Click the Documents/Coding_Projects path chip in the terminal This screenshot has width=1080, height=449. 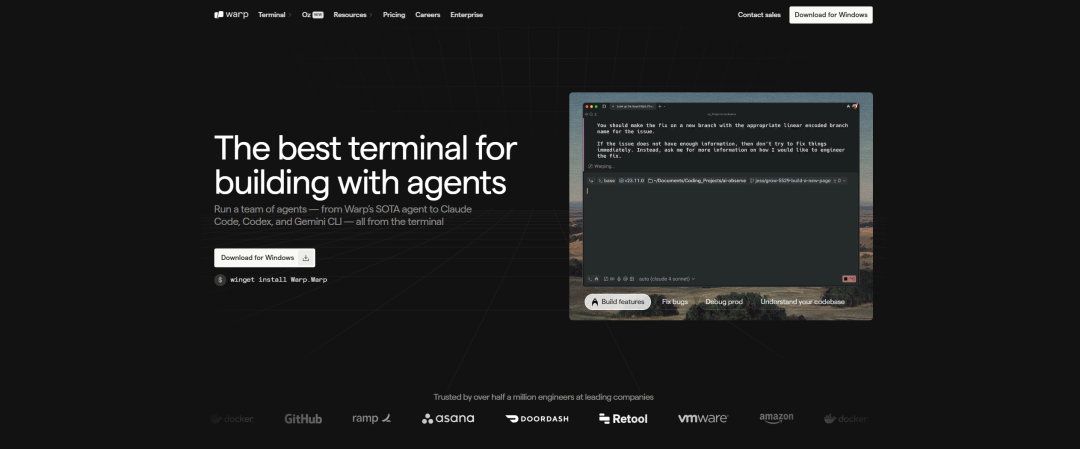696,180
